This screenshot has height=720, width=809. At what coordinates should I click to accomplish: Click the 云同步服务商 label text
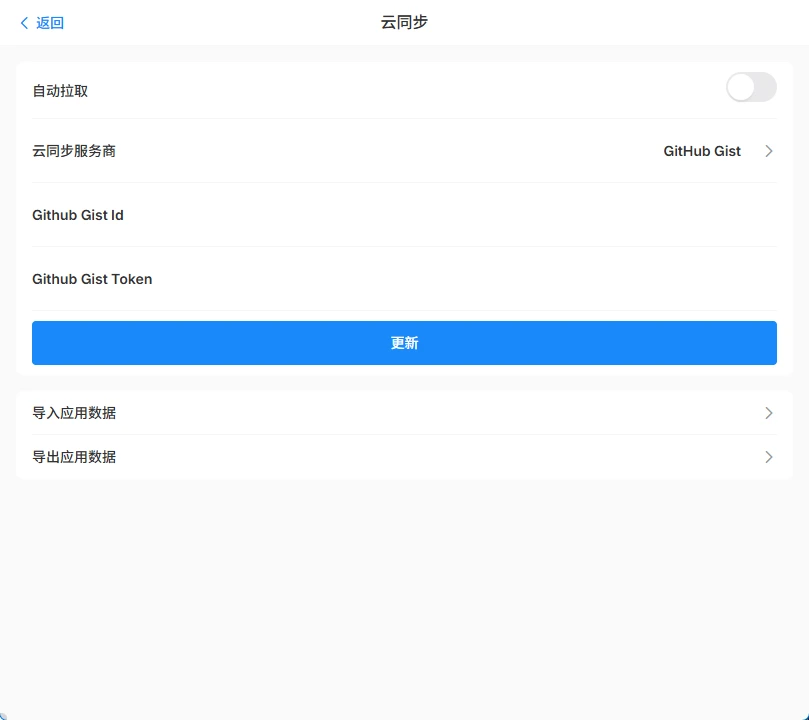coord(74,151)
